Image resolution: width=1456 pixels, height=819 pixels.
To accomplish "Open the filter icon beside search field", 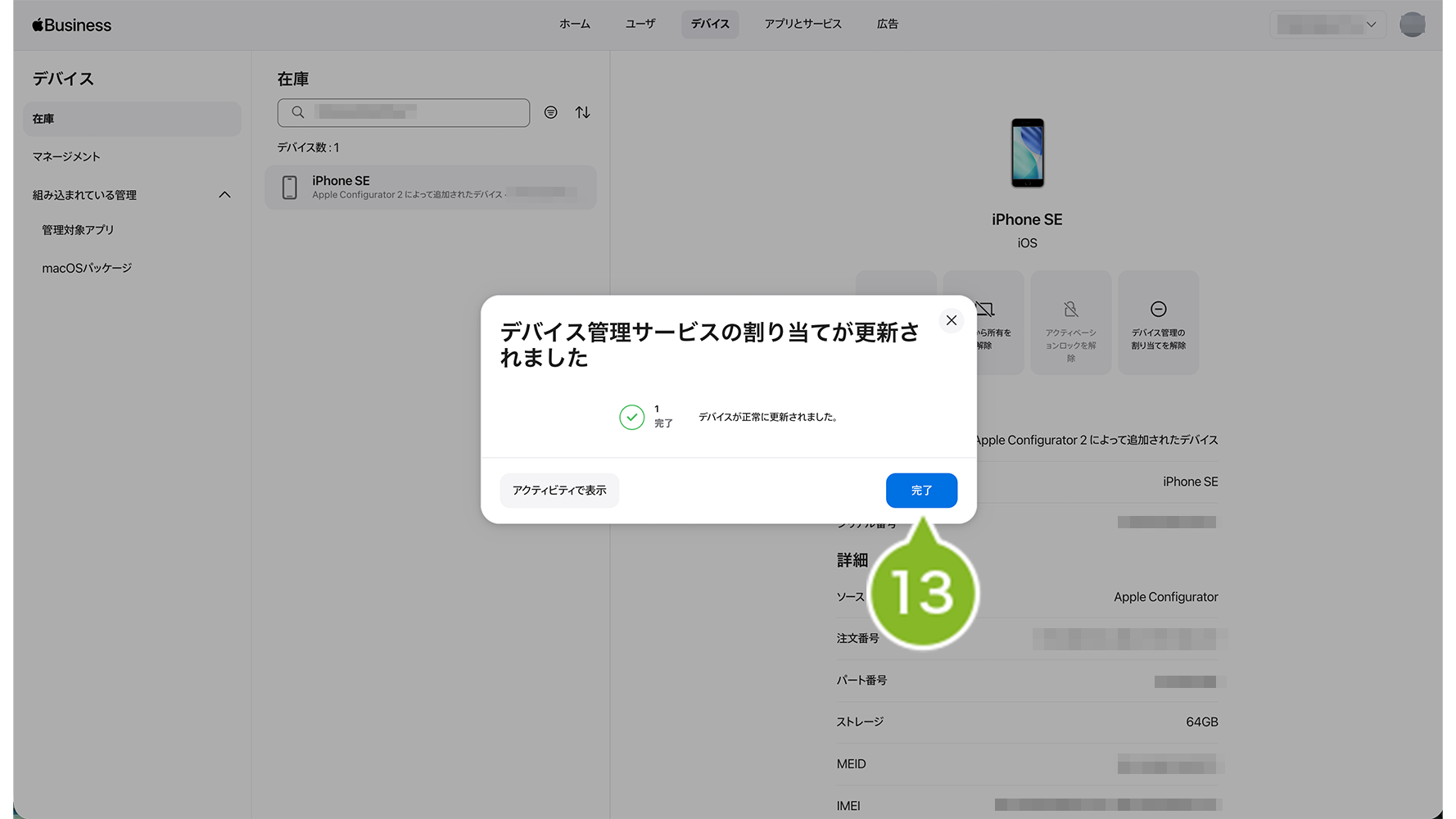I will [x=550, y=112].
